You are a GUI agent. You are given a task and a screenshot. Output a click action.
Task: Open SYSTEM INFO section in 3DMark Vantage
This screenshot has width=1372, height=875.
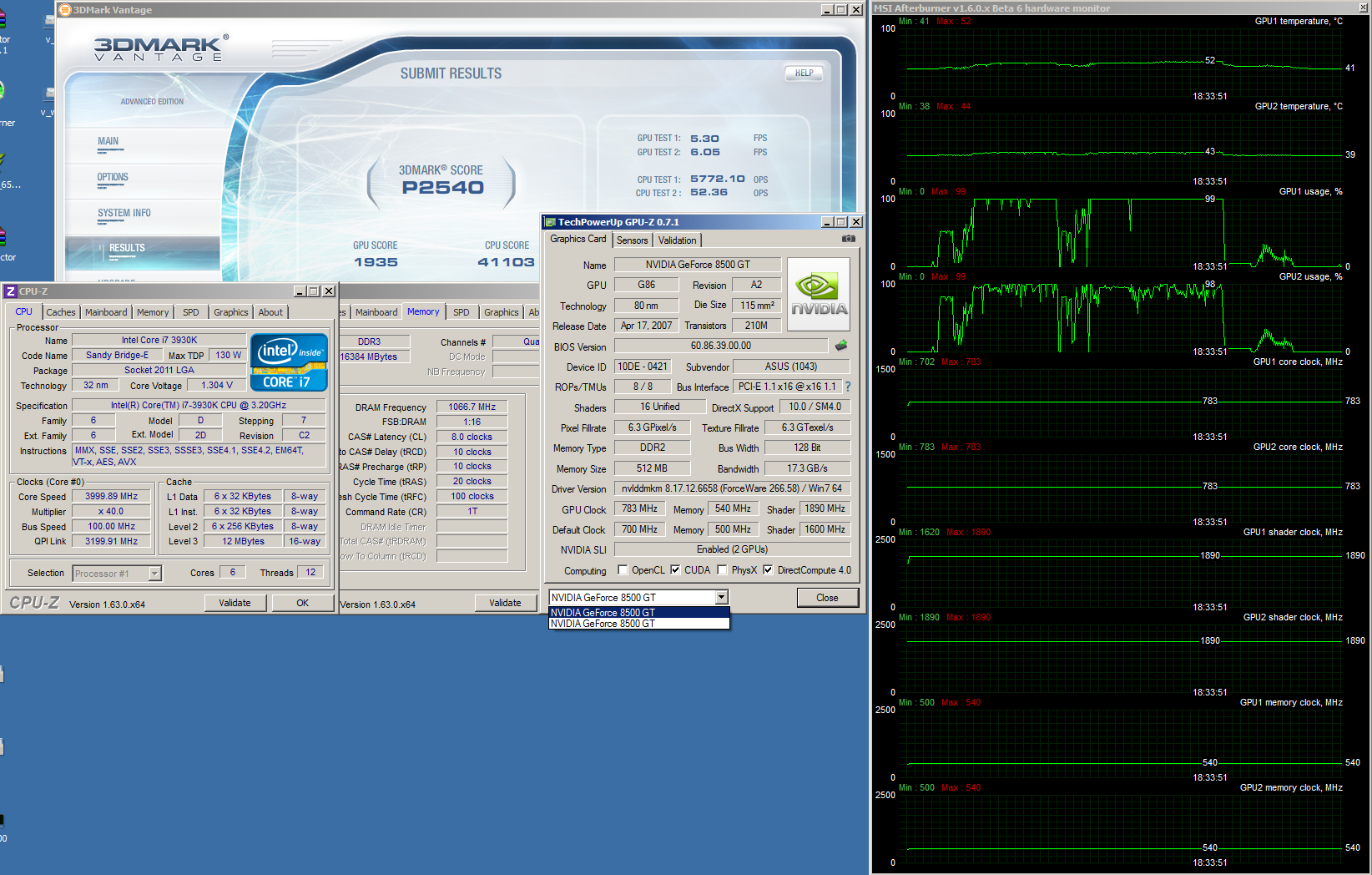coord(124,214)
